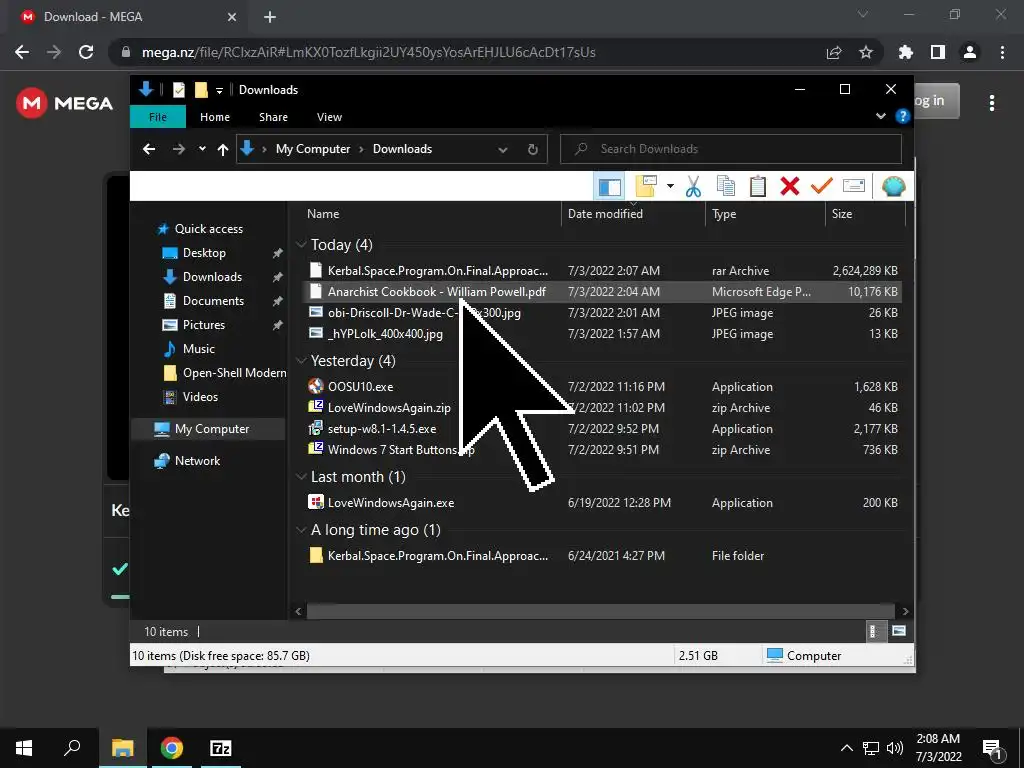
Task: Go up one folder with Up arrow
Action: point(223,150)
